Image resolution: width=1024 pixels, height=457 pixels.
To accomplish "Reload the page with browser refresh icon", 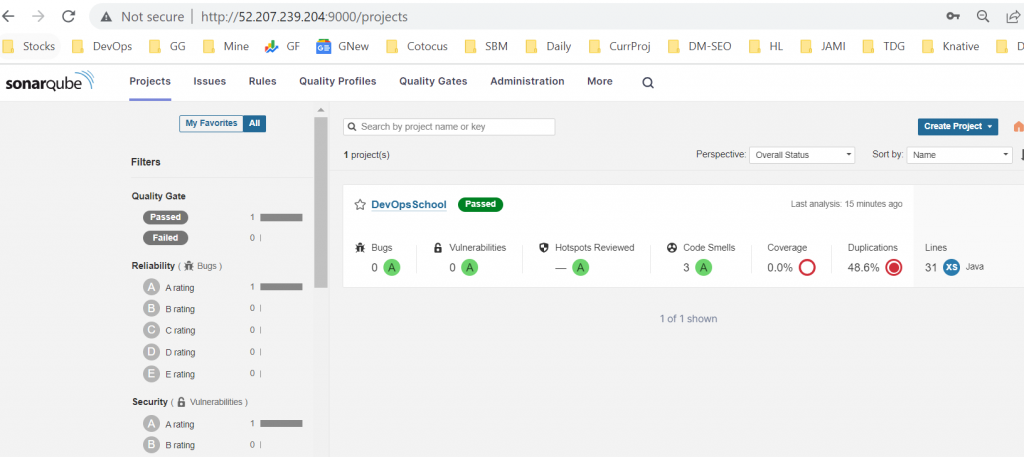I will tap(69, 17).
